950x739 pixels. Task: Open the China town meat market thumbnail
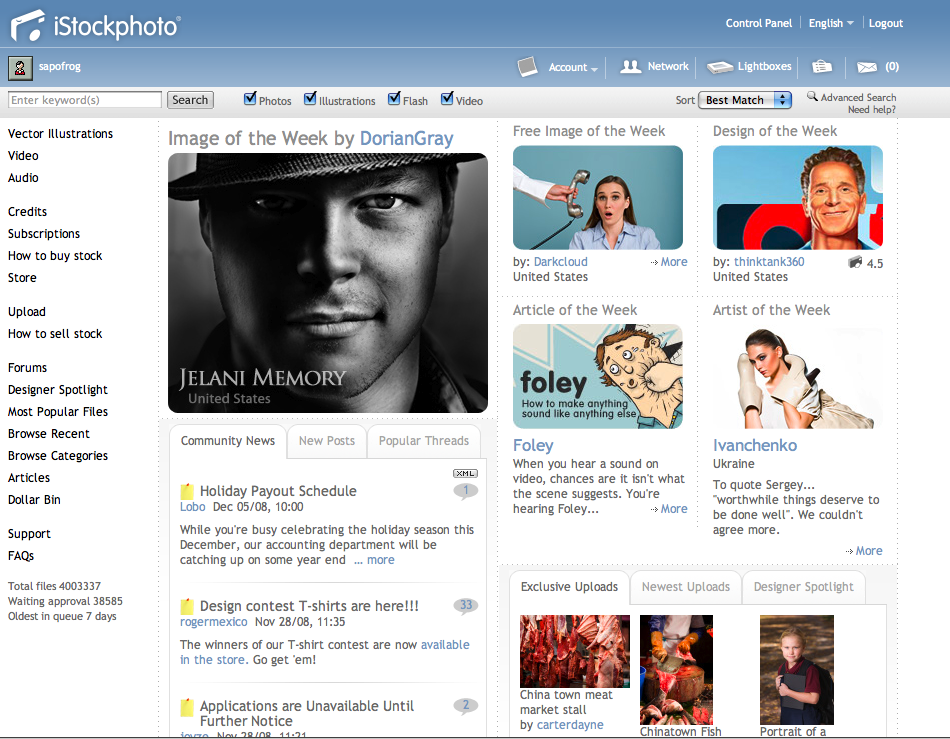click(575, 651)
